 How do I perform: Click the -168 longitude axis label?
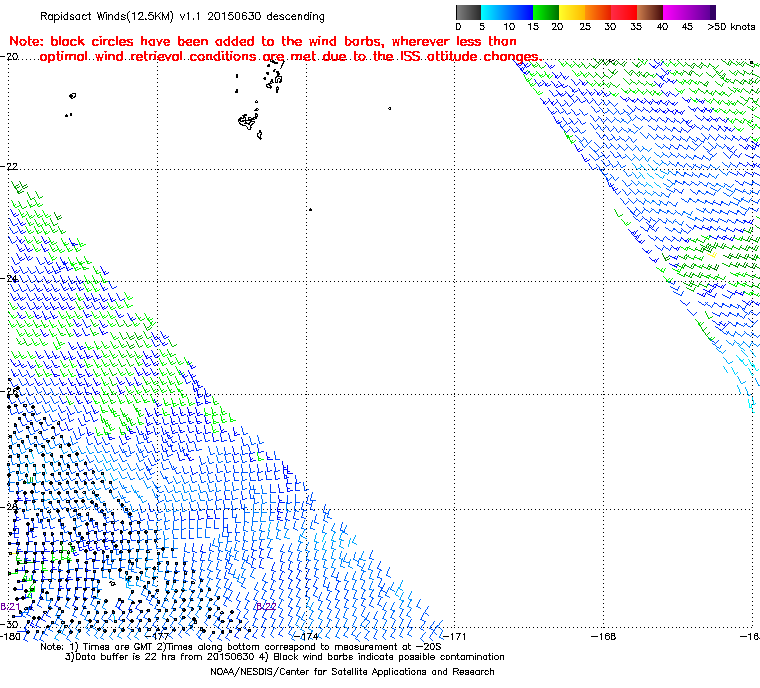click(604, 636)
